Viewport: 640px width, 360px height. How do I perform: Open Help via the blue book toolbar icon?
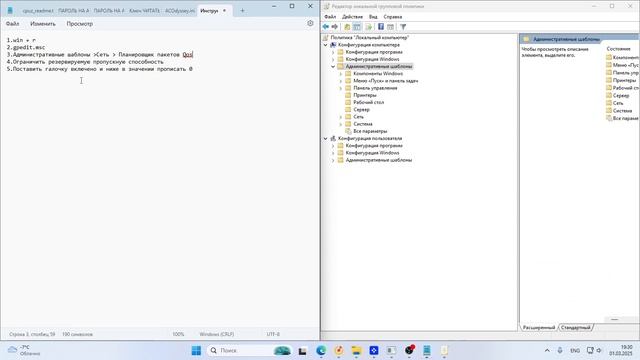click(380, 27)
